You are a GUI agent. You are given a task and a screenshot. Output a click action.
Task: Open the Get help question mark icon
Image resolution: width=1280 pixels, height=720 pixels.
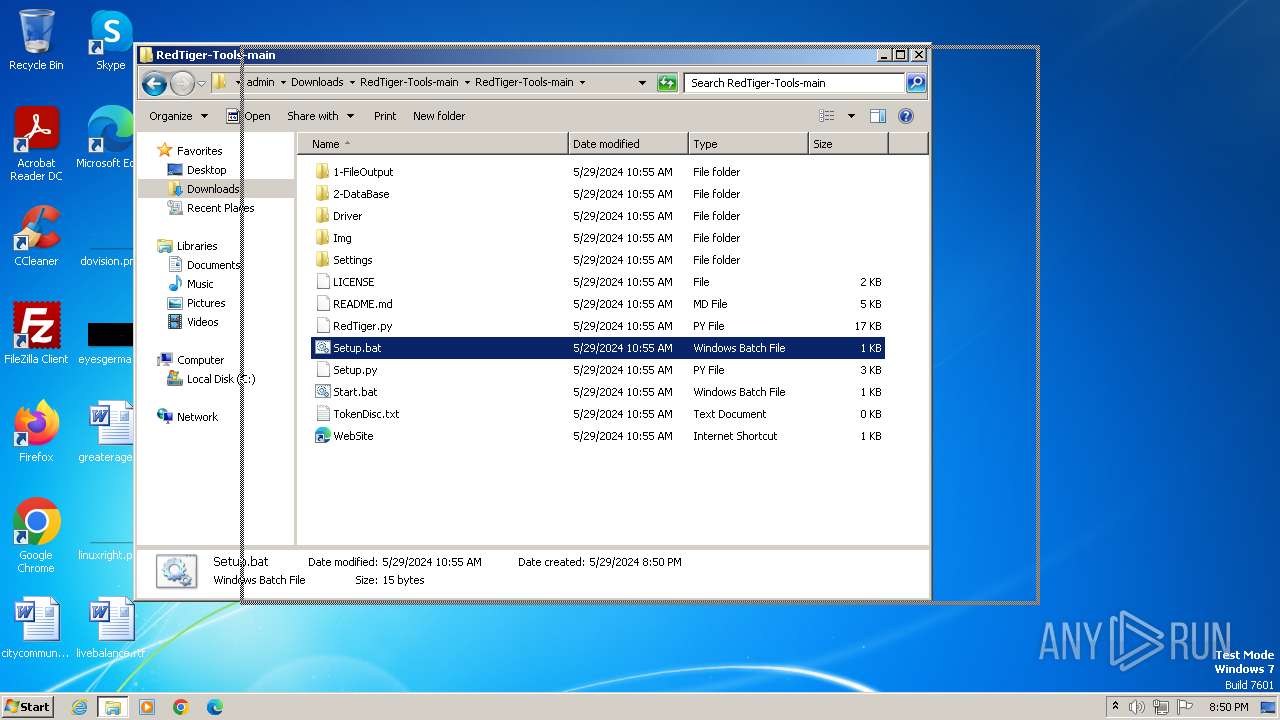pyautogui.click(x=906, y=116)
